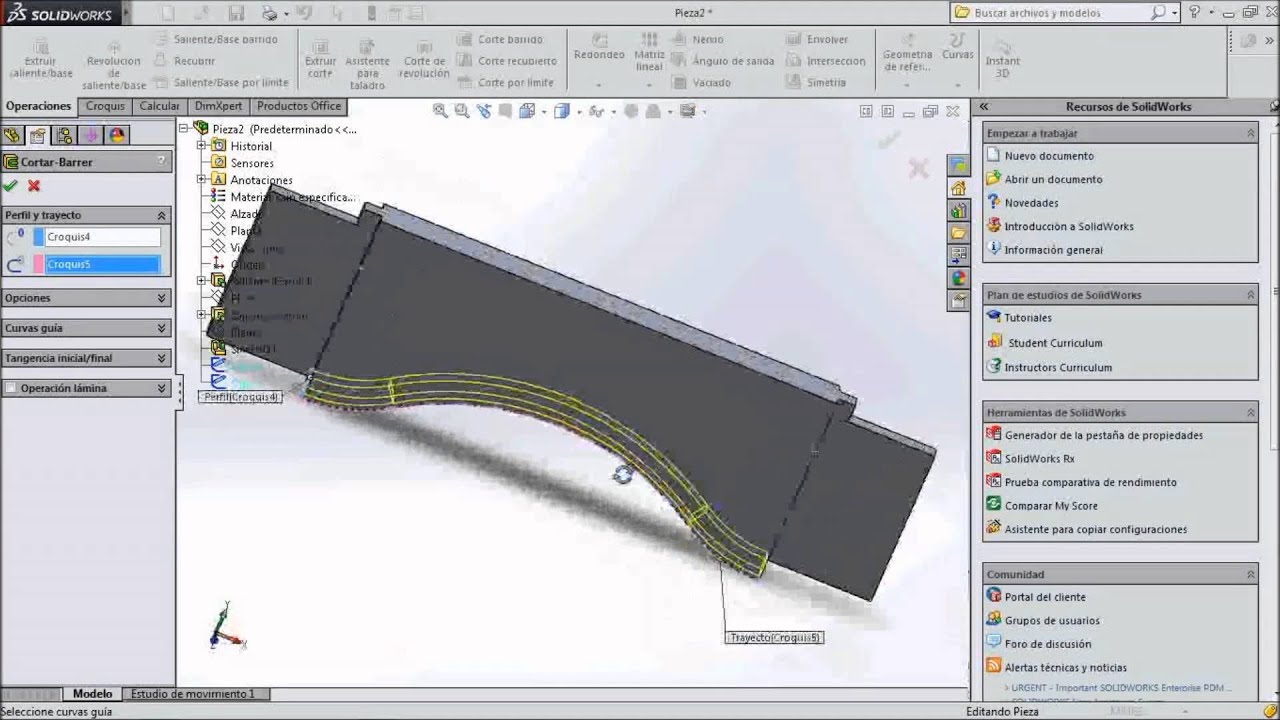Toggle the Operación lámina checkbox
Image resolution: width=1280 pixels, height=720 pixels.
click(x=11, y=388)
